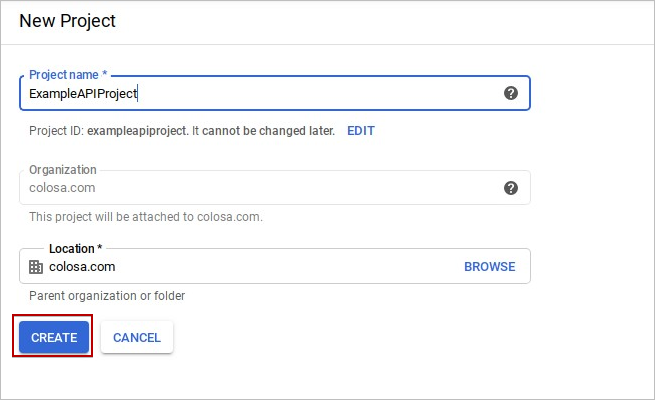
Task: Click the organization building icon in Location
Action: point(37,267)
